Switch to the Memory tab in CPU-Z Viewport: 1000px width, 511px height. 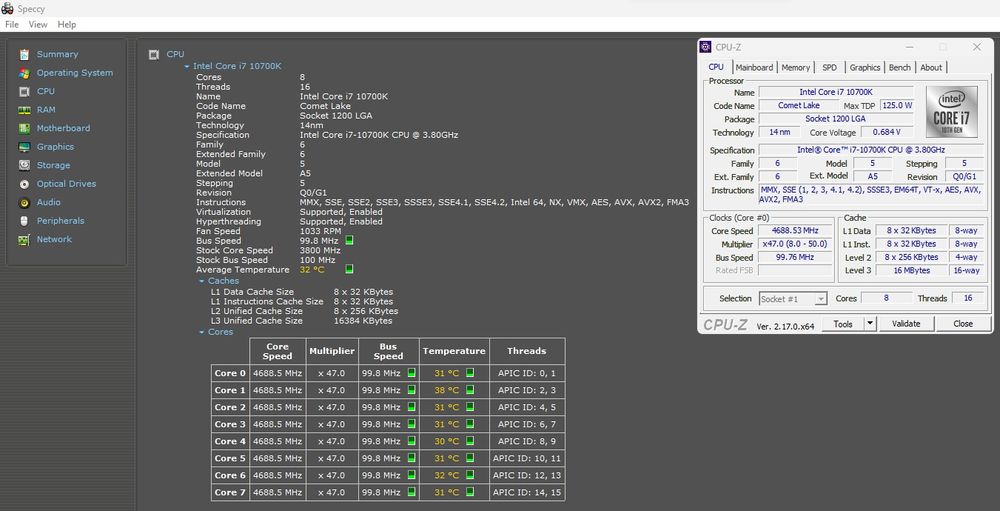[795, 68]
